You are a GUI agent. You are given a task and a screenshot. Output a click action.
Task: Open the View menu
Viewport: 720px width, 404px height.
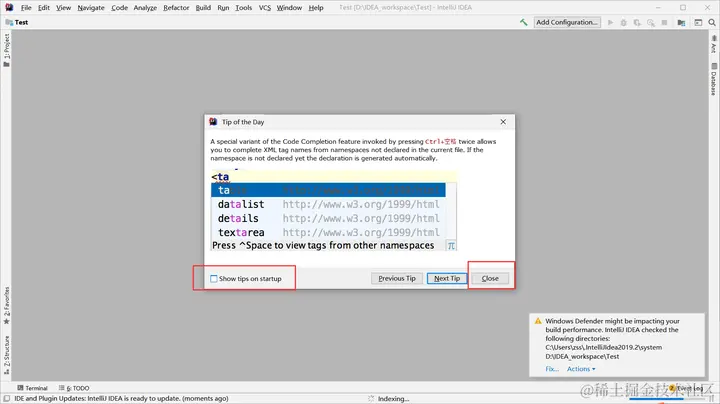click(x=63, y=8)
